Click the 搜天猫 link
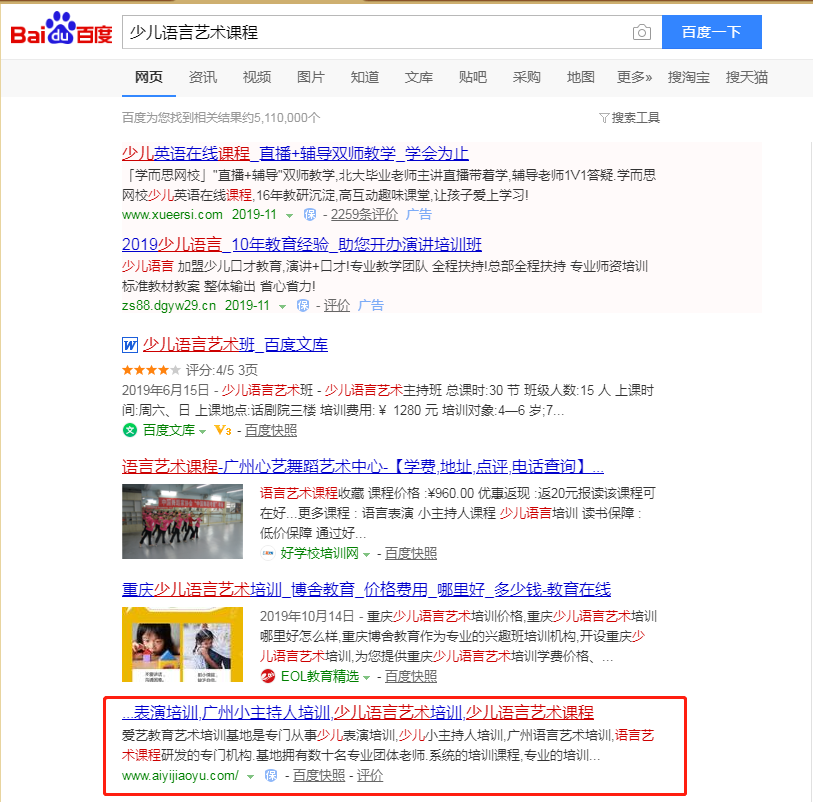The height and width of the screenshot is (802, 813). (747, 77)
